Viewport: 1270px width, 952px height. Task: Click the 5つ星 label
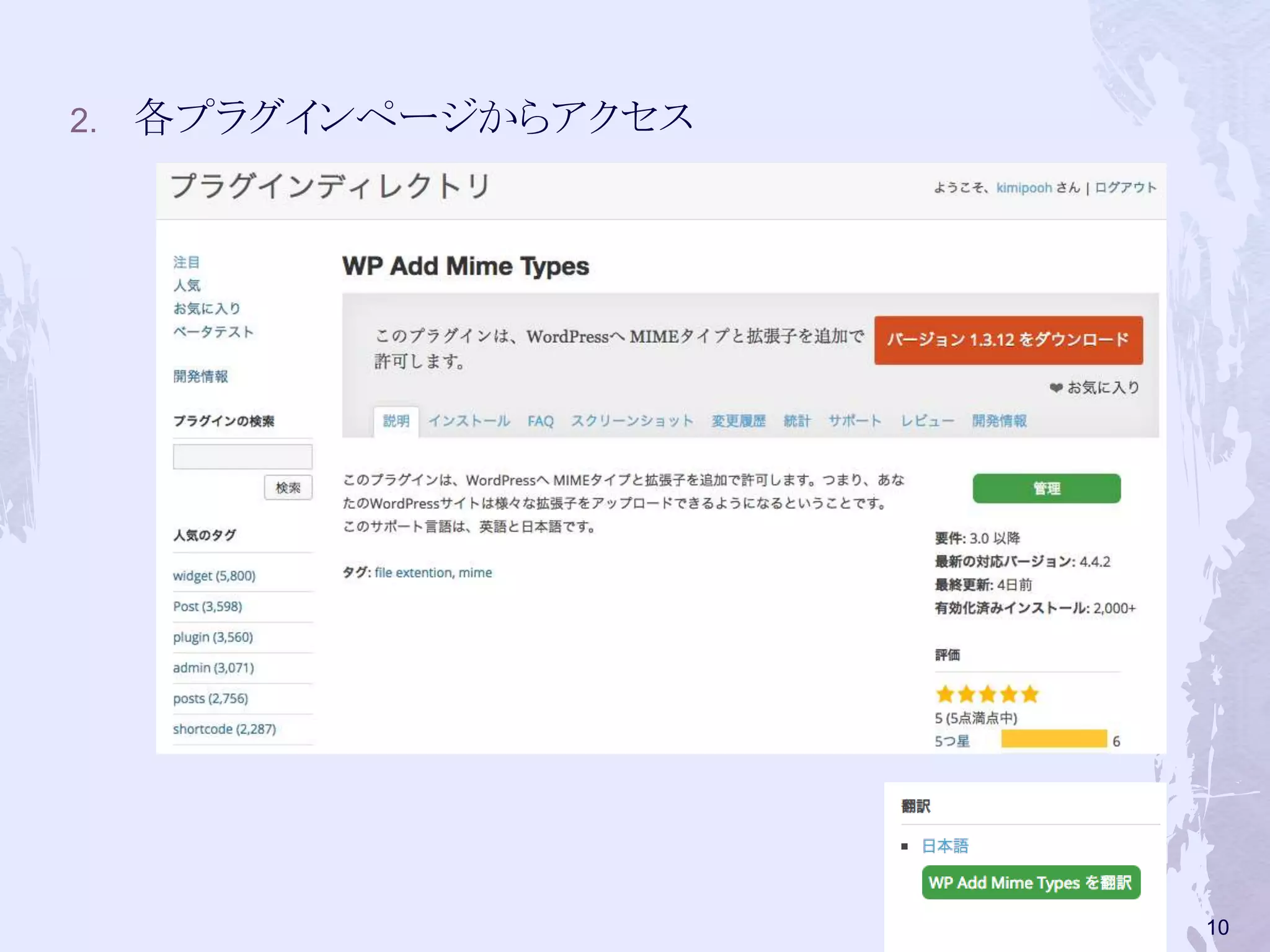tap(952, 741)
